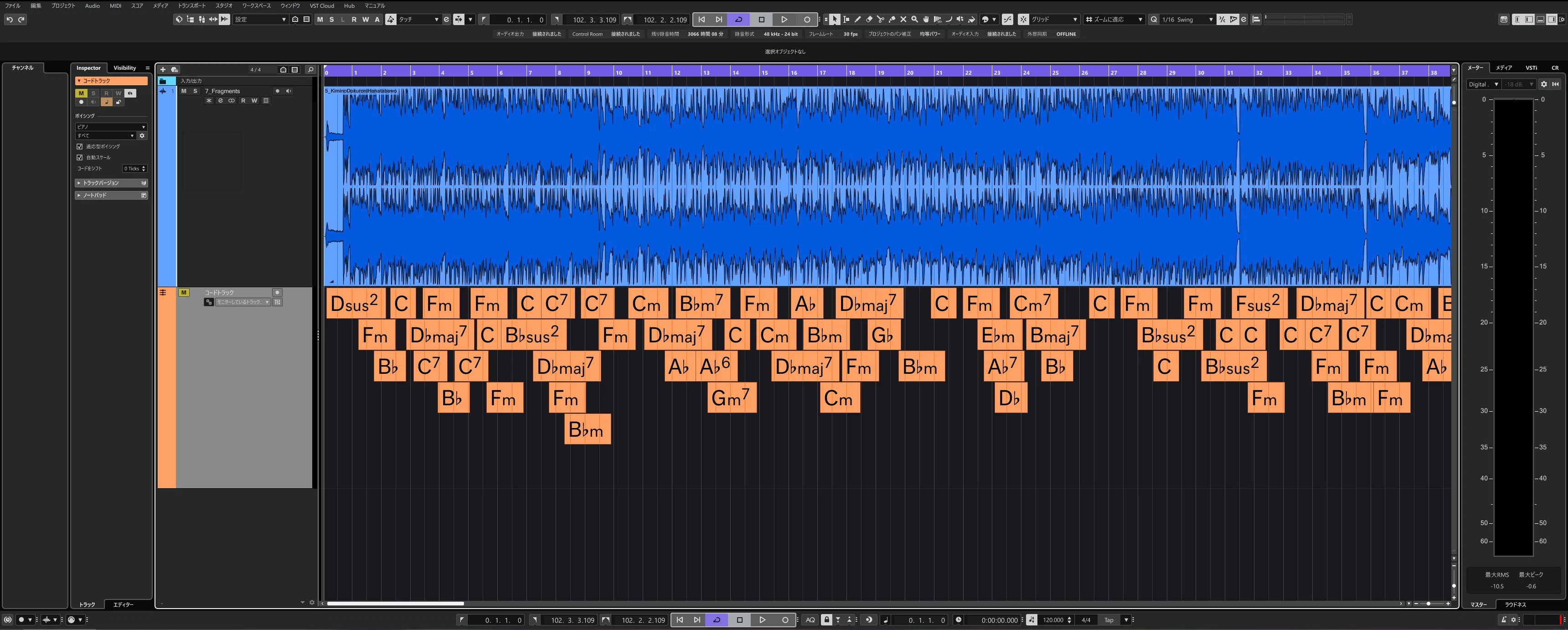Switch to the ラウドネス meter tab

click(x=1515, y=605)
